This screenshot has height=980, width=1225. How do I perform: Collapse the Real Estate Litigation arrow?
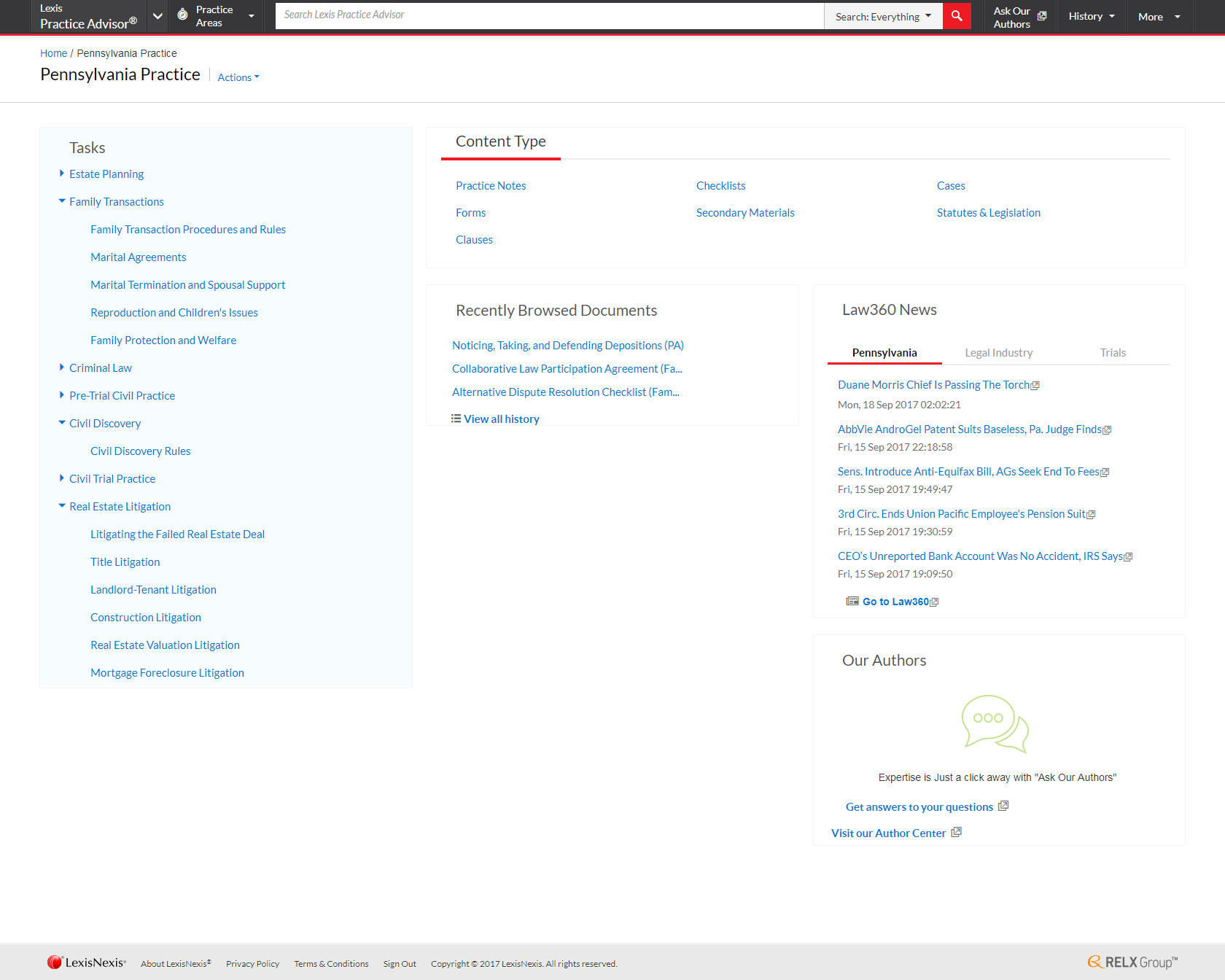[x=61, y=506]
